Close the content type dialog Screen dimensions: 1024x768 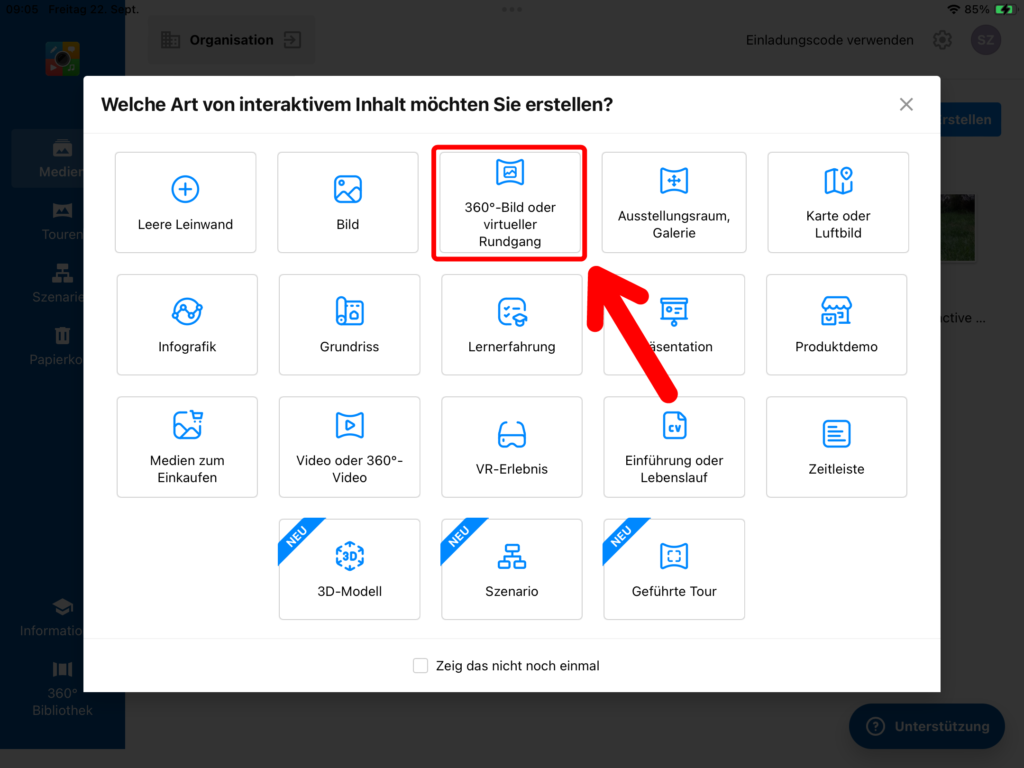[906, 104]
